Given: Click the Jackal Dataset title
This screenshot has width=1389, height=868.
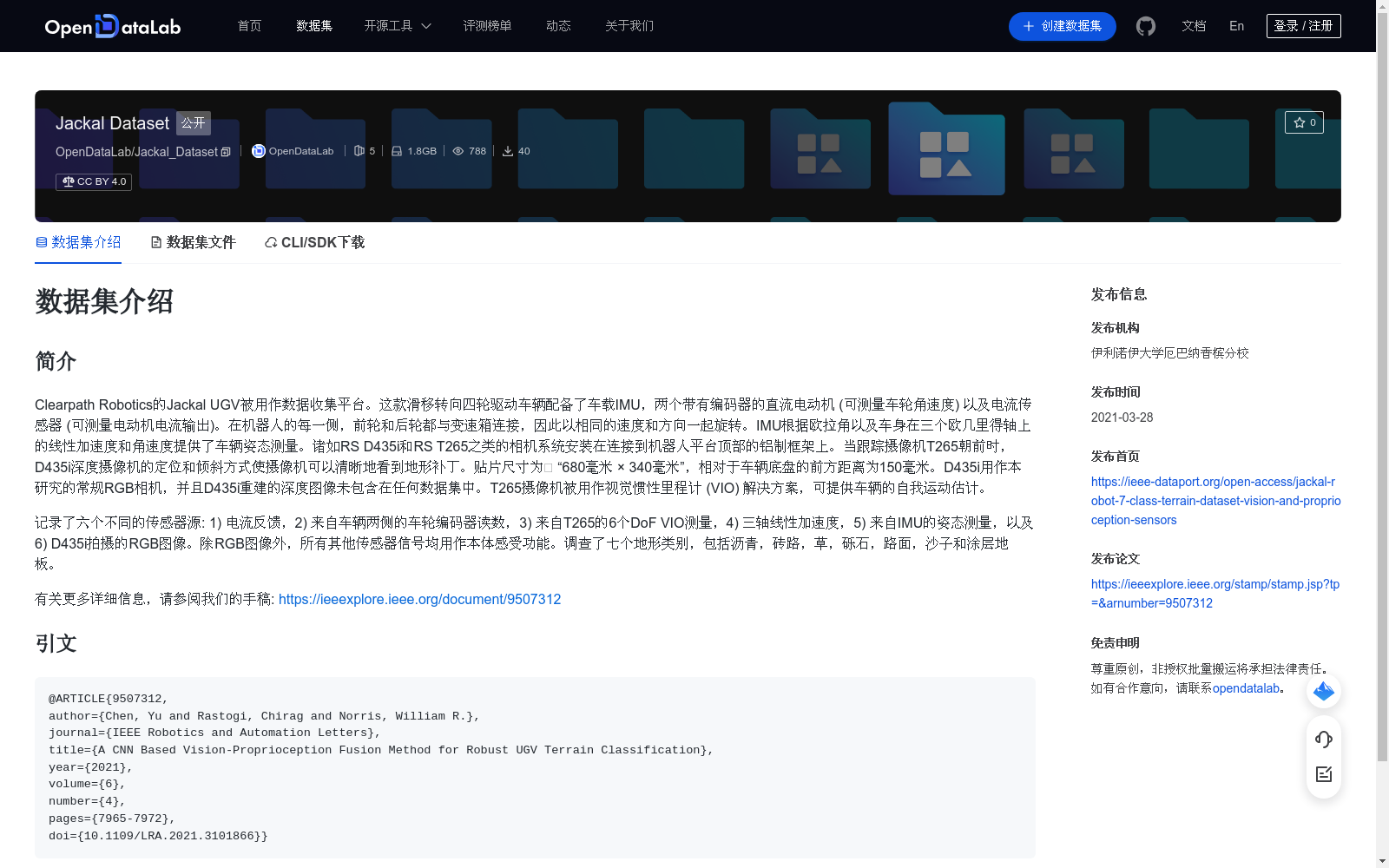Looking at the screenshot, I should [112, 123].
